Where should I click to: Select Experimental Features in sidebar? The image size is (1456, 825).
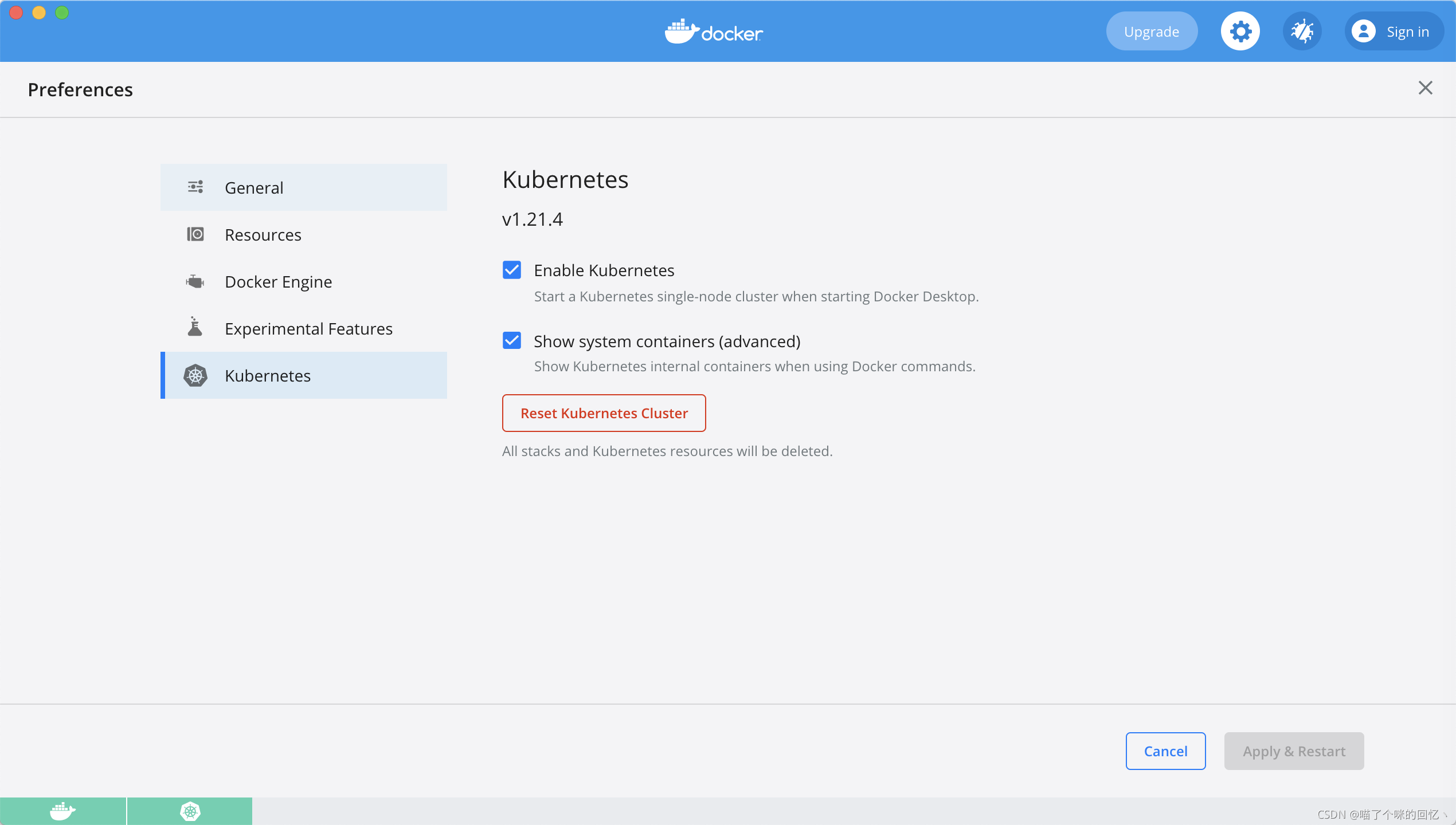308,329
